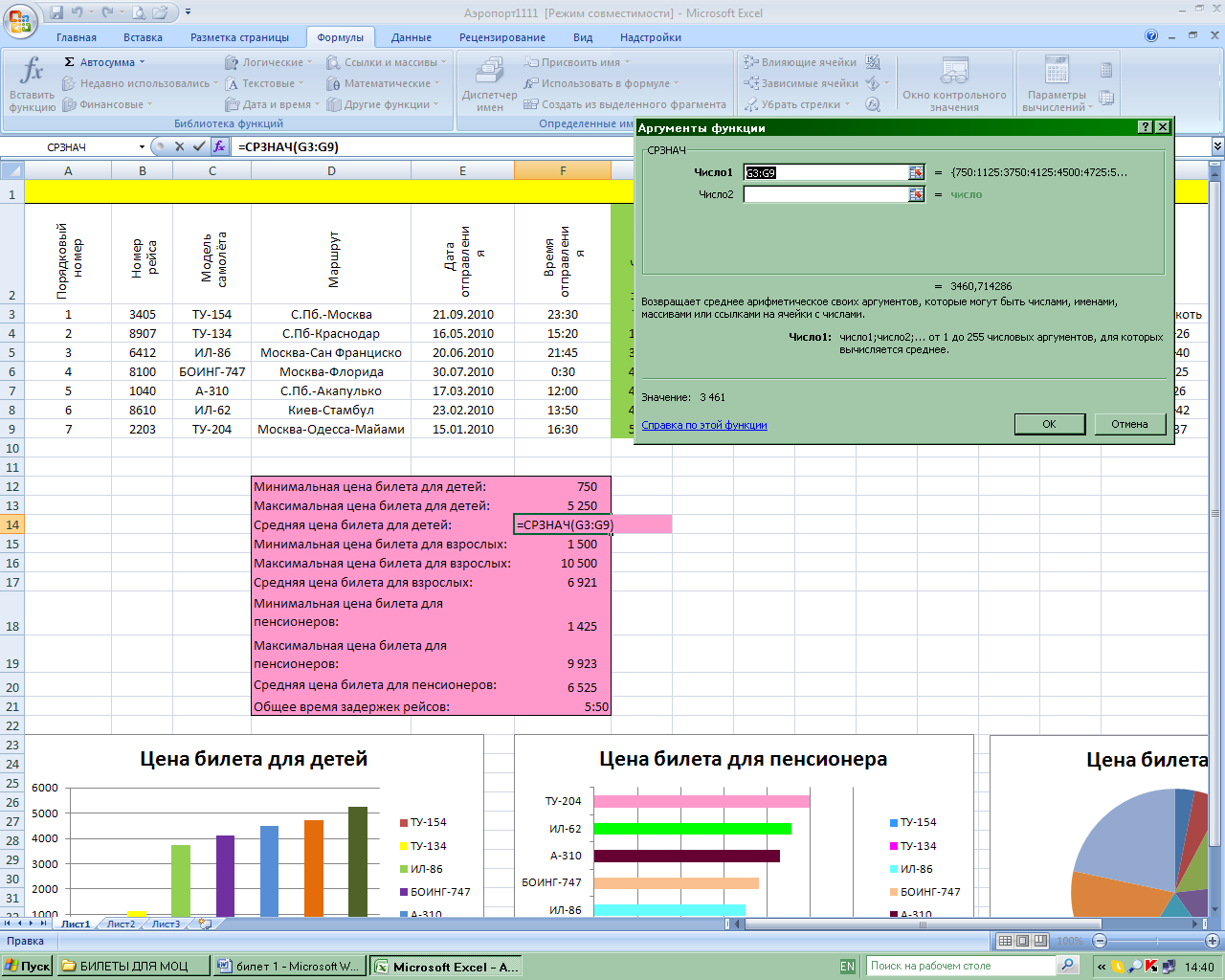Switch to Normal view in status bar
Image resolution: width=1225 pixels, height=980 pixels.
point(1005,941)
